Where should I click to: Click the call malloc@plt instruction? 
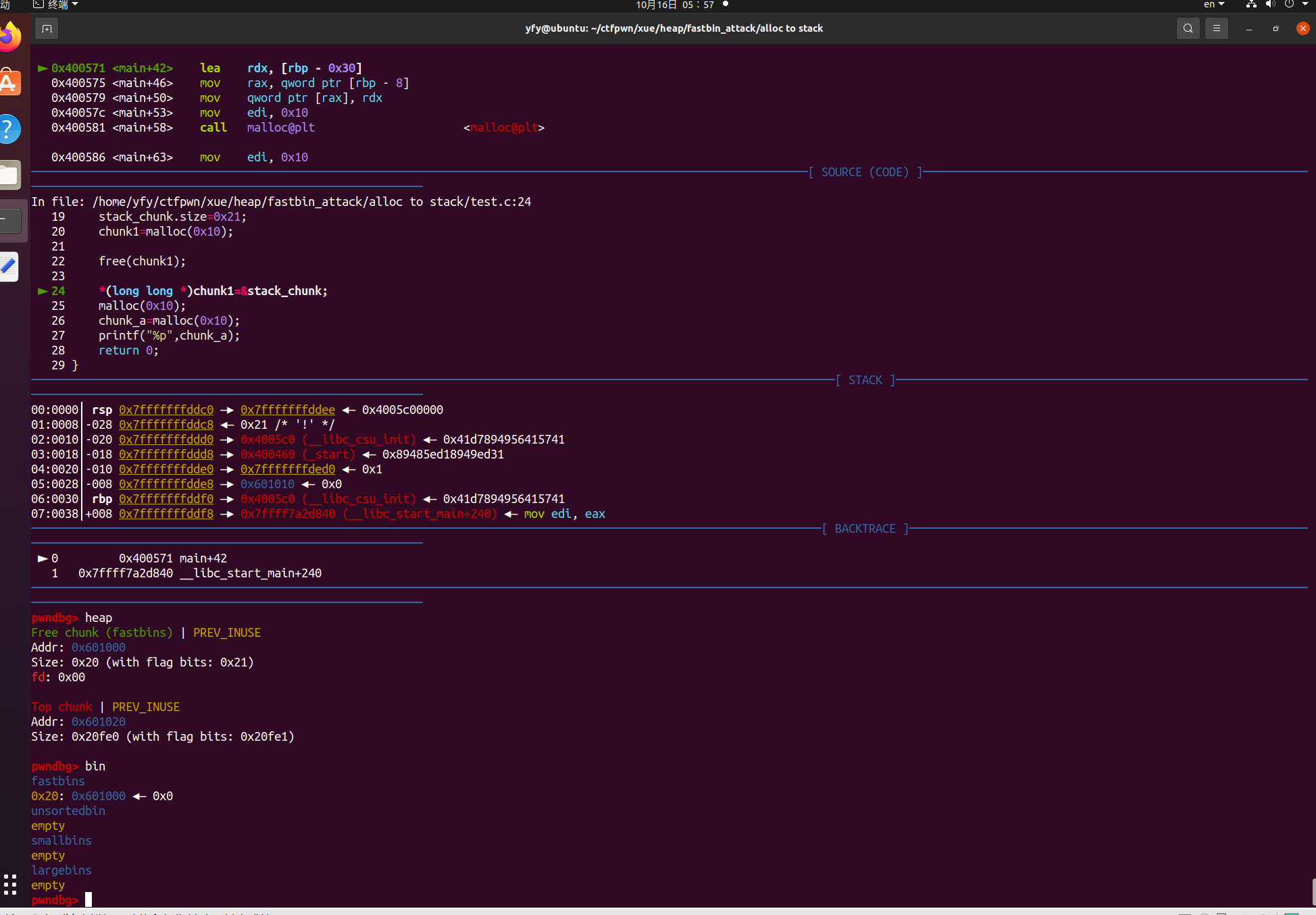coord(257,128)
